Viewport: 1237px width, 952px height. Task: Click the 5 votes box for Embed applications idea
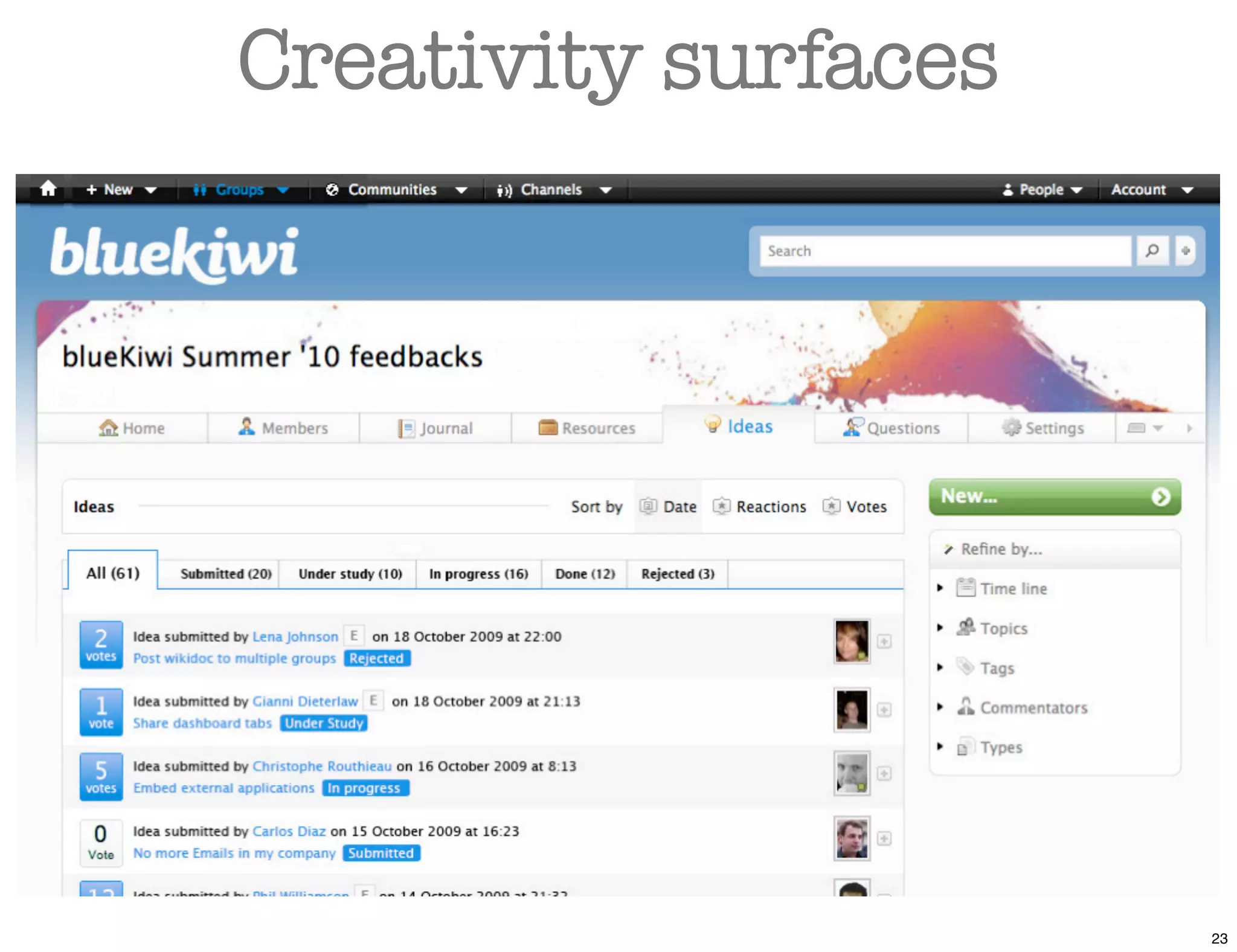[101, 776]
